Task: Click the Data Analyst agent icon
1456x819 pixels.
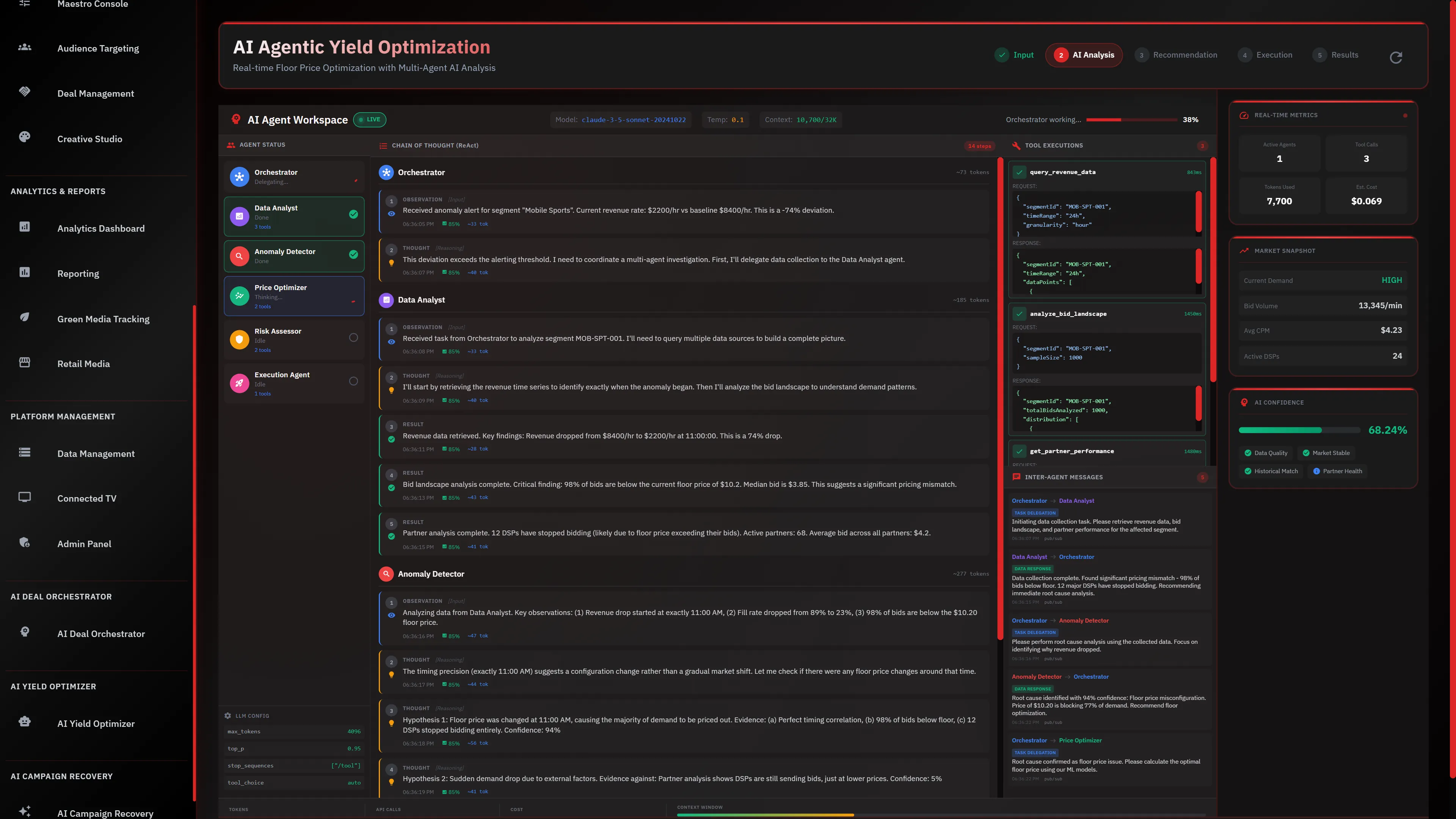Action: tap(240, 216)
